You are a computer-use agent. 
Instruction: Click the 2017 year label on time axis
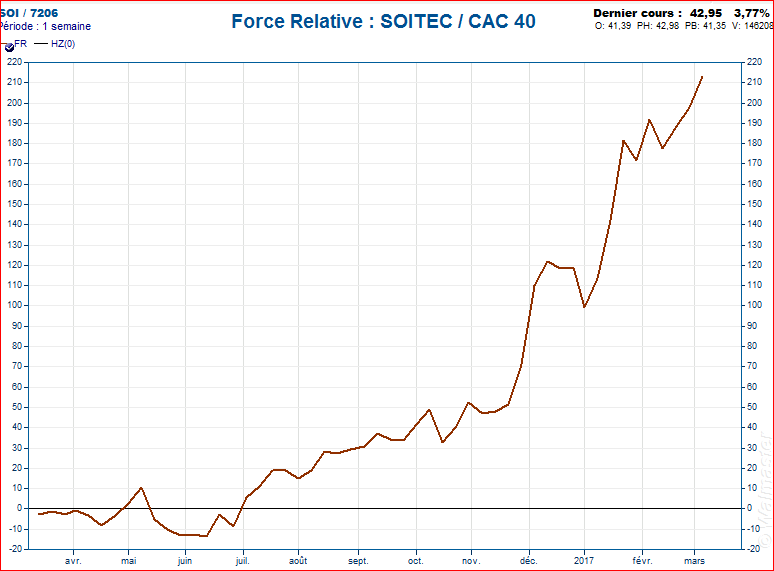584,561
